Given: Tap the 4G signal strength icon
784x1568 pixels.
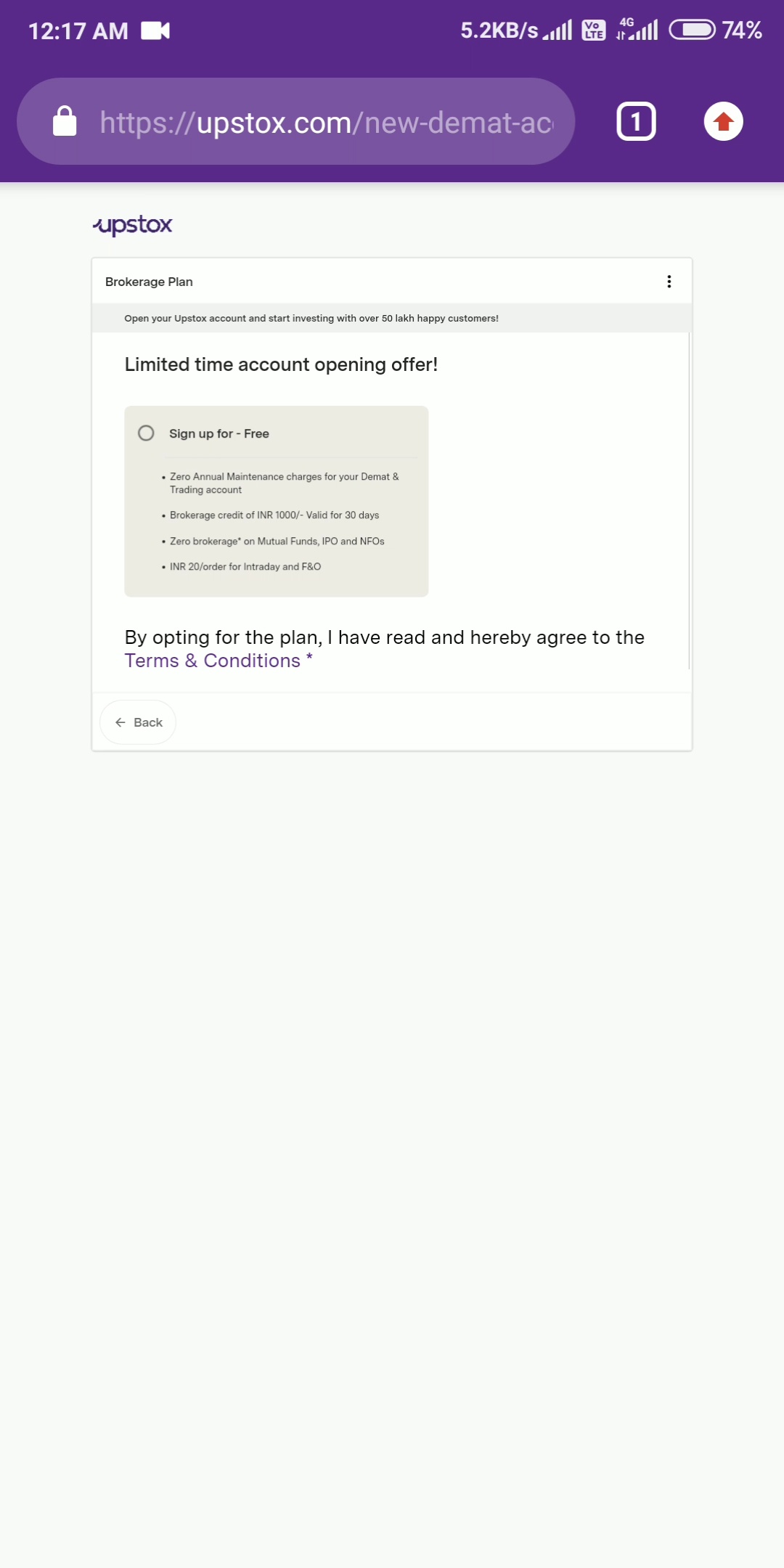Looking at the screenshot, I should [637, 30].
